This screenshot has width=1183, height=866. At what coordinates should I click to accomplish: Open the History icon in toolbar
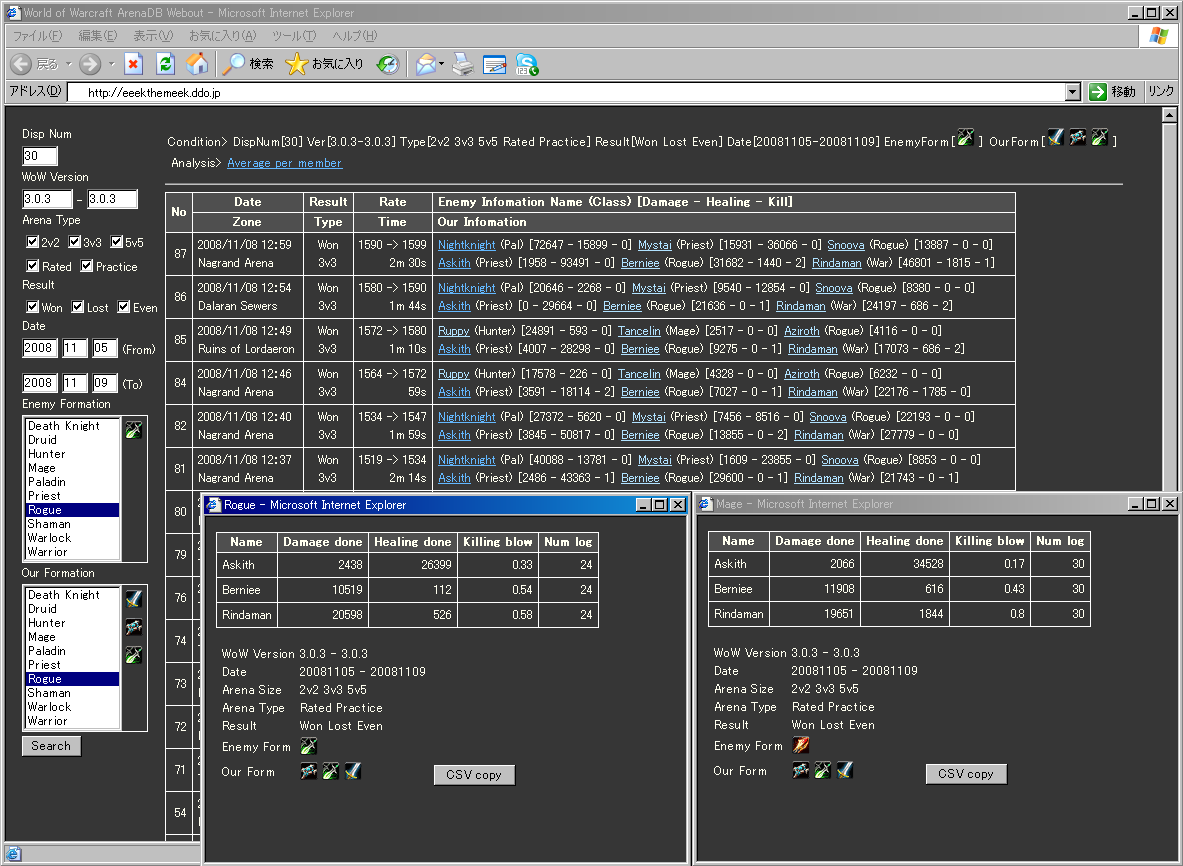click(388, 65)
